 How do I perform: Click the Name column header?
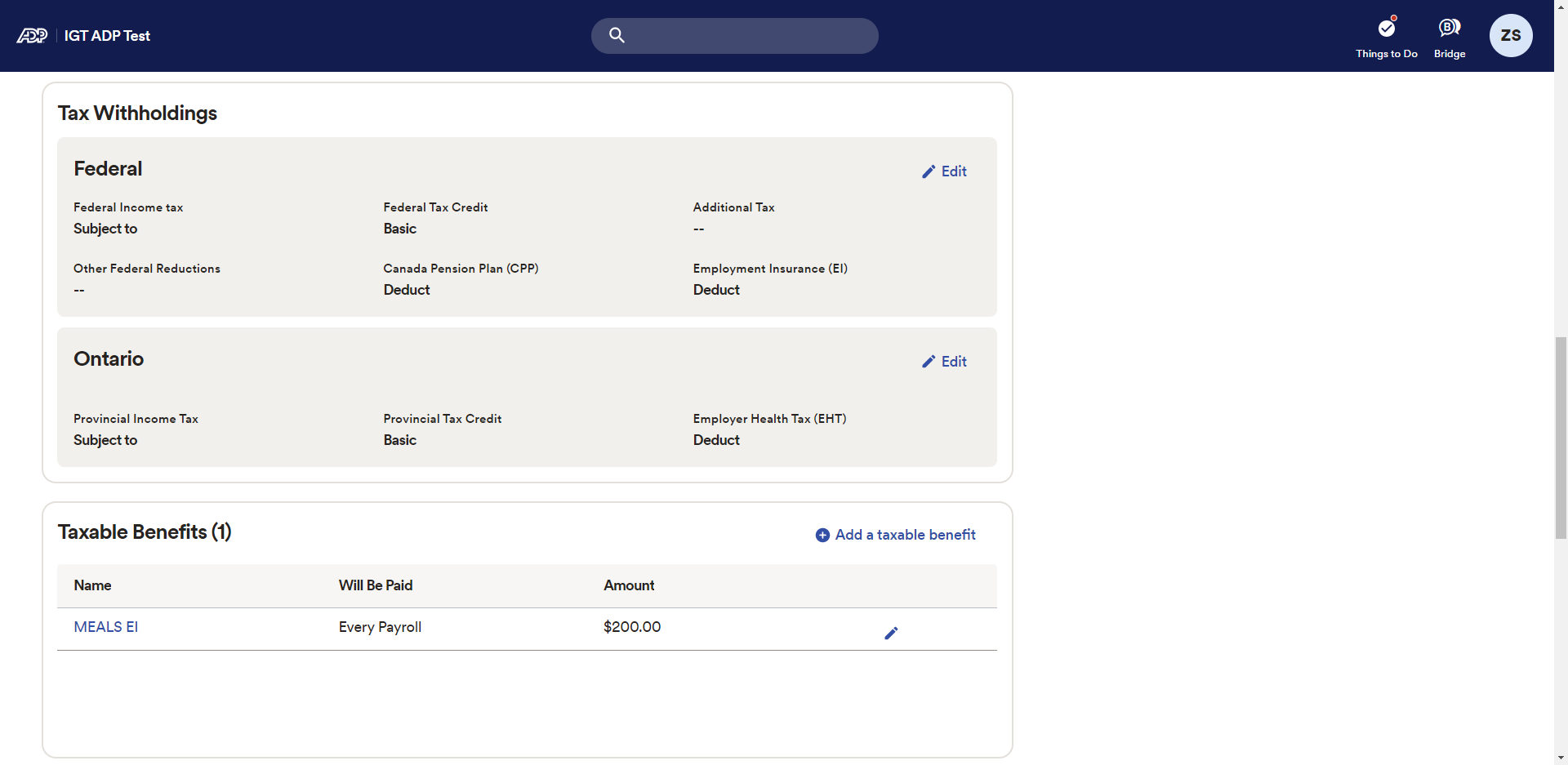pos(92,585)
